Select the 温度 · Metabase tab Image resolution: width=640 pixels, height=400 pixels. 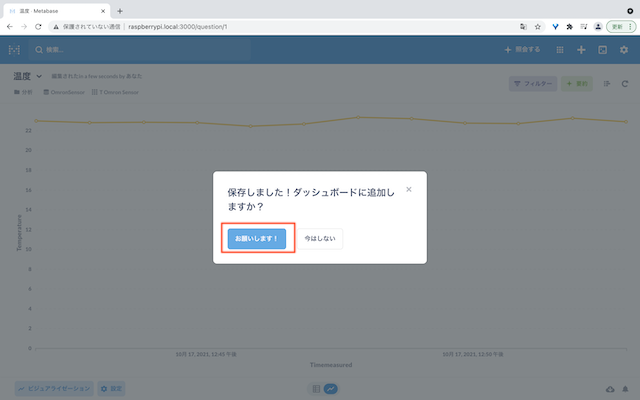pos(56,11)
